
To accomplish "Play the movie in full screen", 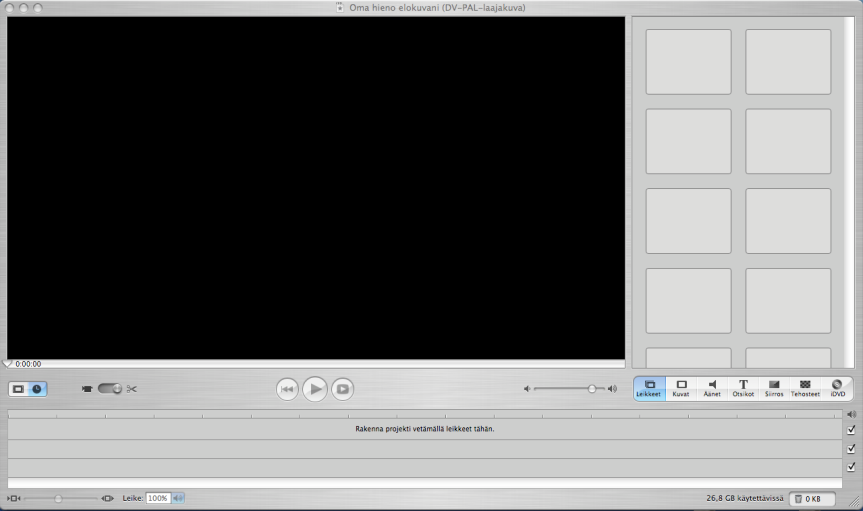I will pyautogui.click(x=342, y=389).
